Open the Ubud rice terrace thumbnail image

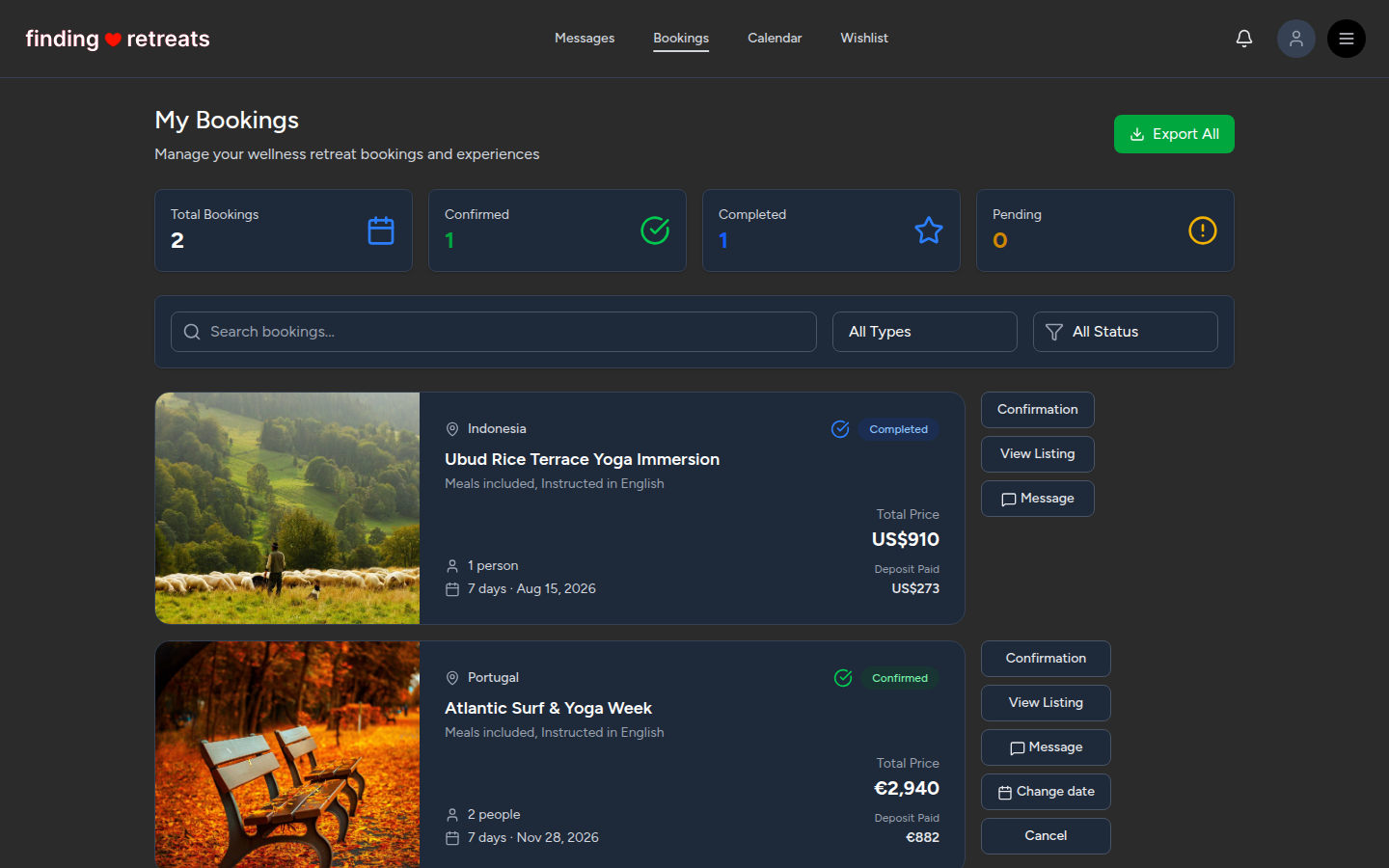tap(287, 508)
